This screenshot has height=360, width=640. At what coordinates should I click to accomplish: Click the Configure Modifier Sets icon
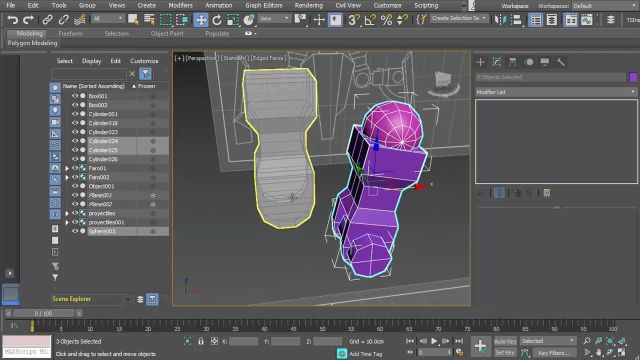(x=547, y=193)
